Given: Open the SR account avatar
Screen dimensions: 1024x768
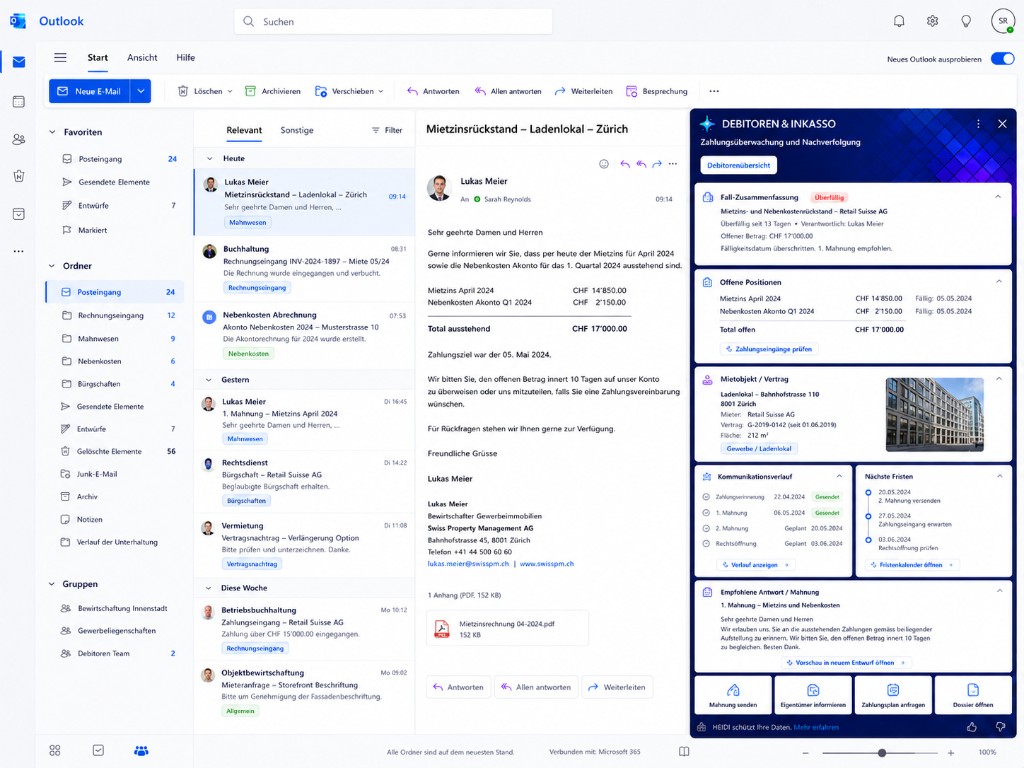Looking at the screenshot, I should pos(1003,21).
